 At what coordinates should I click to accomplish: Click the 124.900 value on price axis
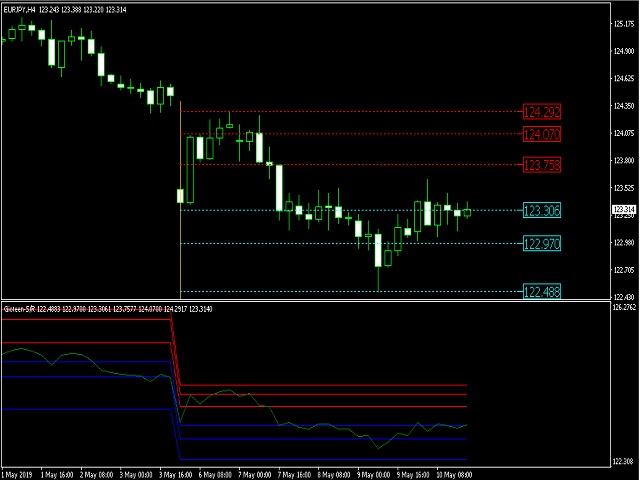[x=624, y=51]
